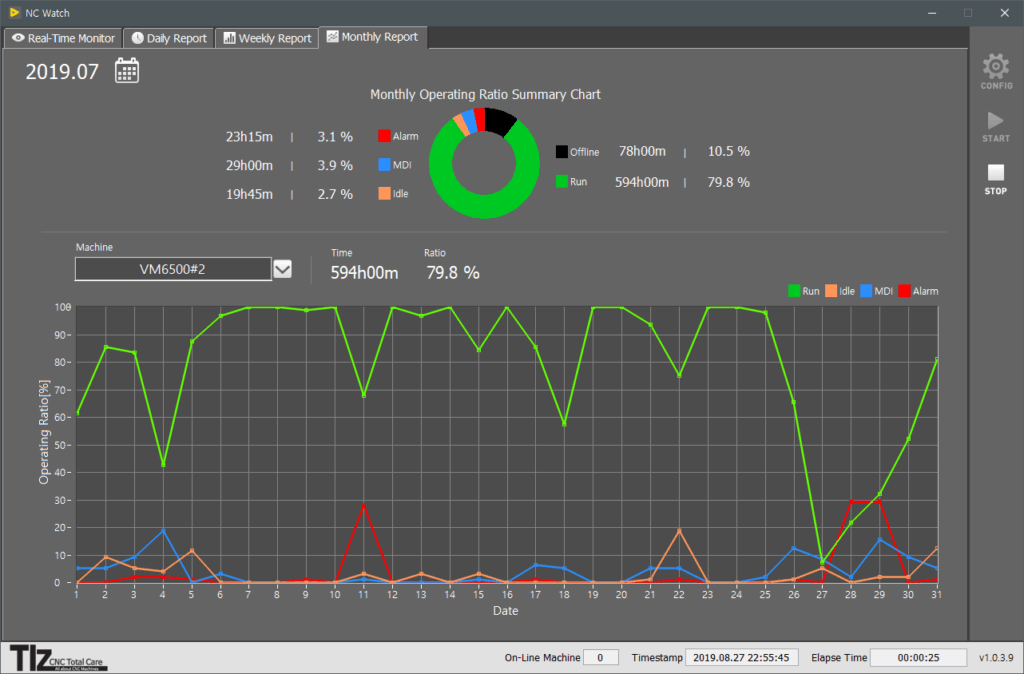Image resolution: width=1024 pixels, height=674 pixels.
Task: Switch to the Real-Time Monitor tab
Action: (x=64, y=38)
